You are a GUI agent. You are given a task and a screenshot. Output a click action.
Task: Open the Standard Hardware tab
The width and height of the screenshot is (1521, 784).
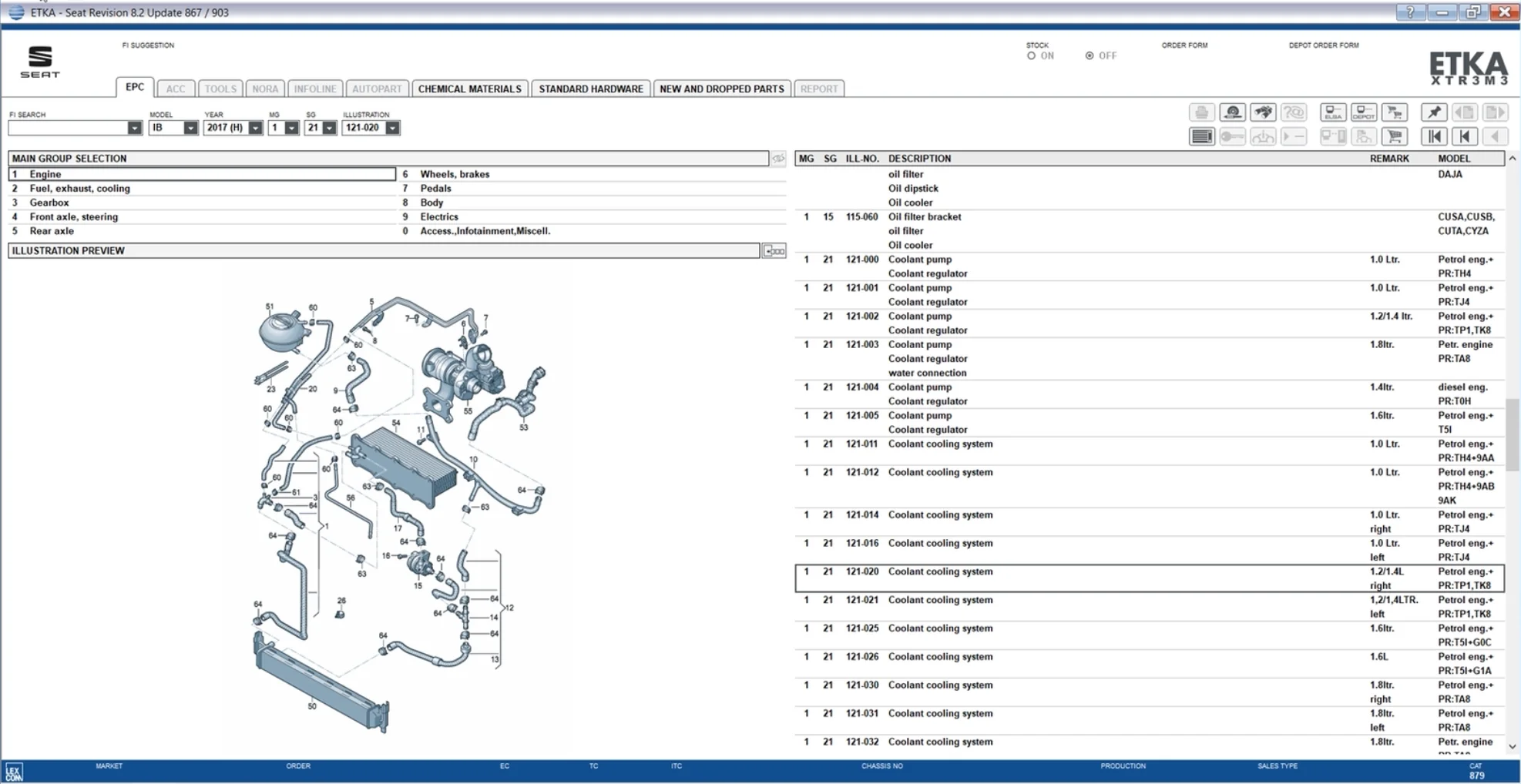click(x=591, y=89)
